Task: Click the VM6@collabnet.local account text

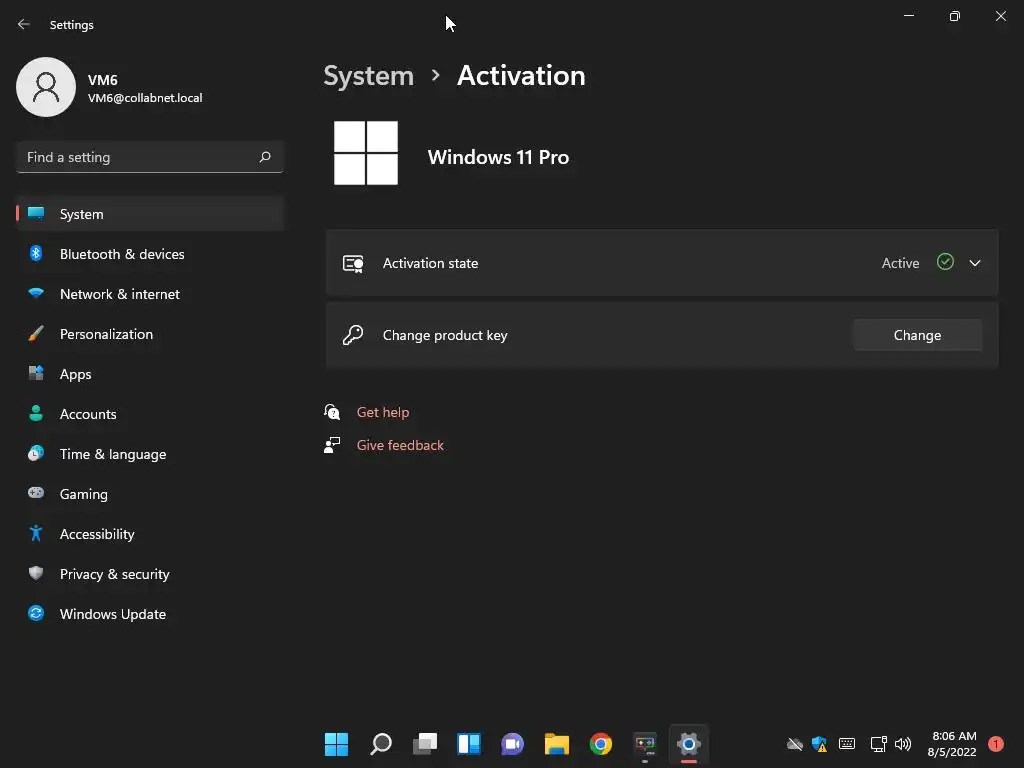Action: click(x=145, y=98)
